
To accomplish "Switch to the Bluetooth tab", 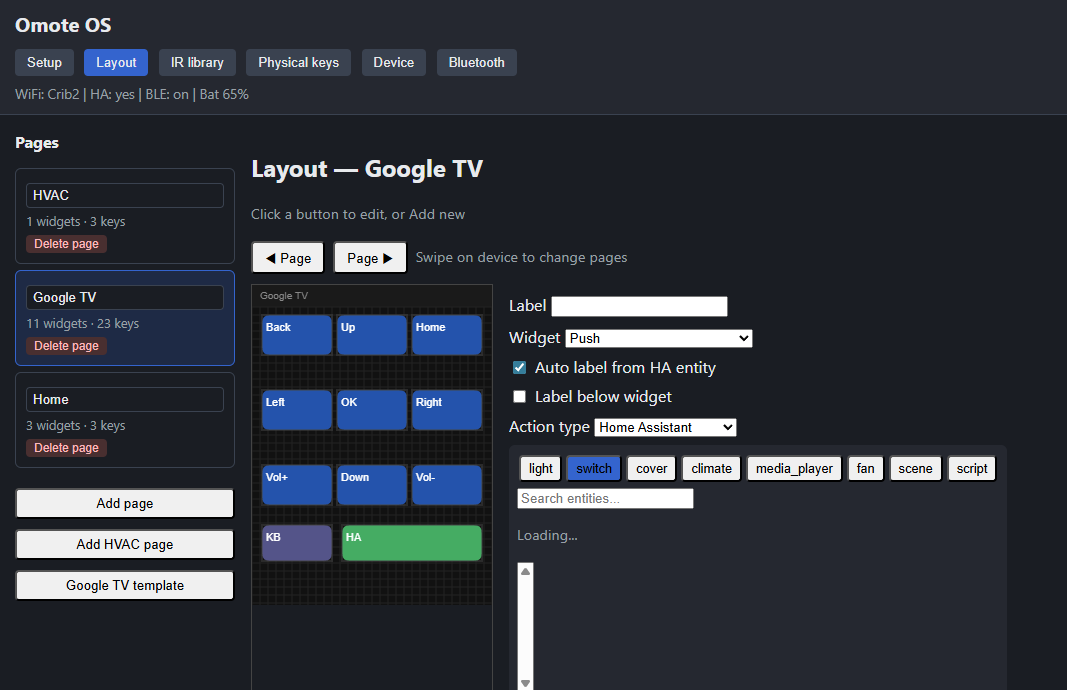I will click(476, 63).
